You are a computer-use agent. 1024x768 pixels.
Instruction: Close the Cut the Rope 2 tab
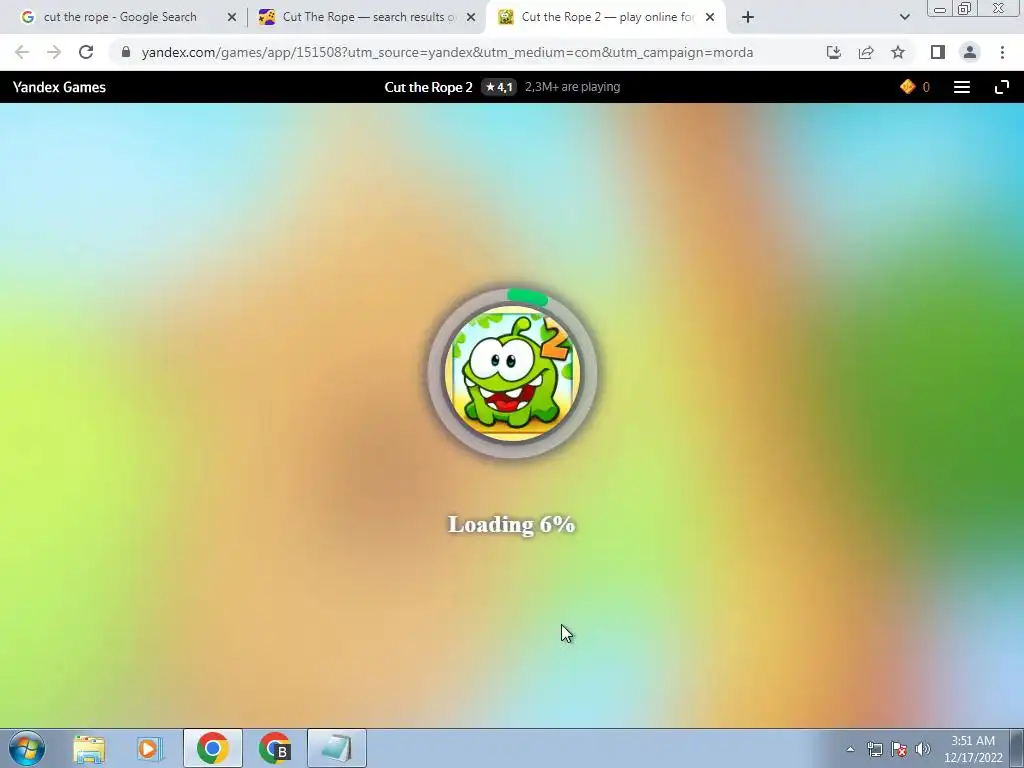click(710, 17)
